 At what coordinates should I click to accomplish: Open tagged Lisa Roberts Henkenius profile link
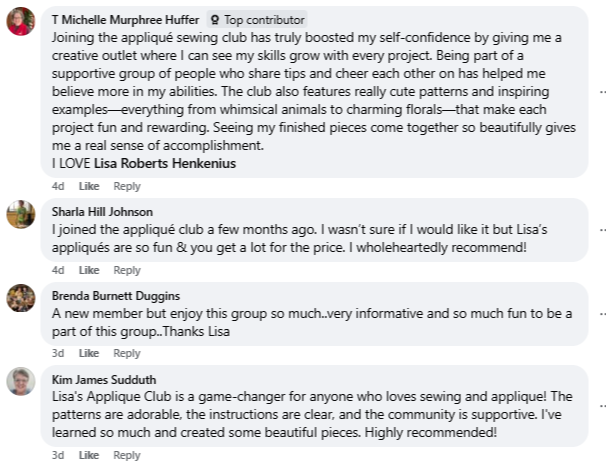tap(165, 163)
